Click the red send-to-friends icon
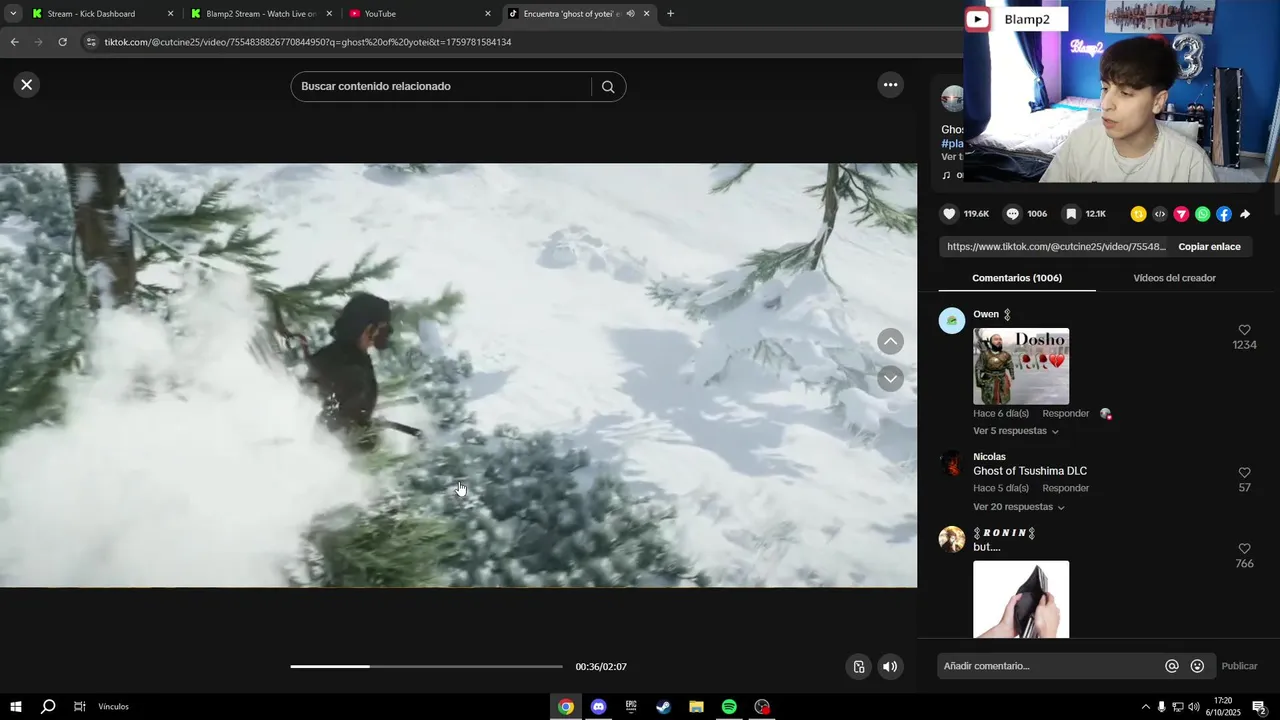 coord(1181,214)
